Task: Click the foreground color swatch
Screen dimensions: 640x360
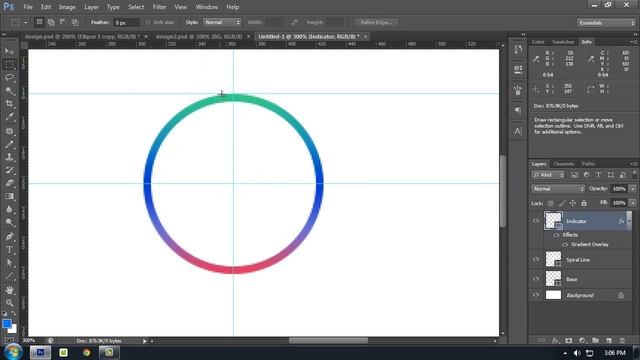Action: coord(7,324)
